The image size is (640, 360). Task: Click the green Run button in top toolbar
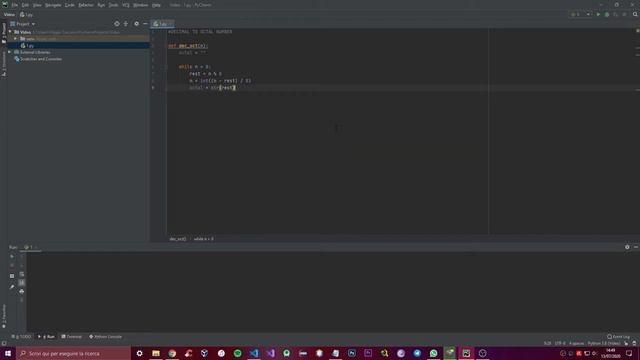598,14
